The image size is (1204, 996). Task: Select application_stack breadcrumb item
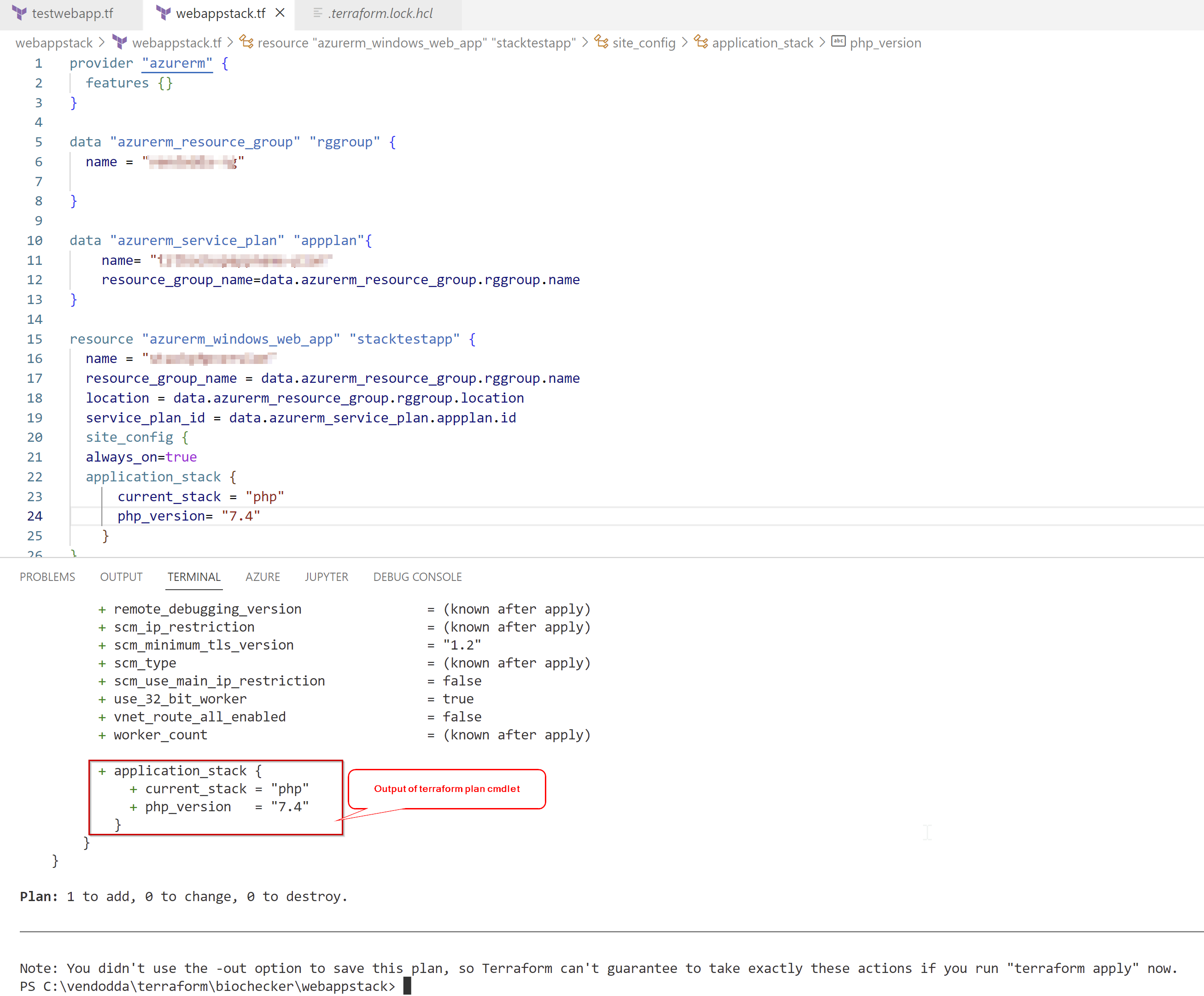coord(763,43)
